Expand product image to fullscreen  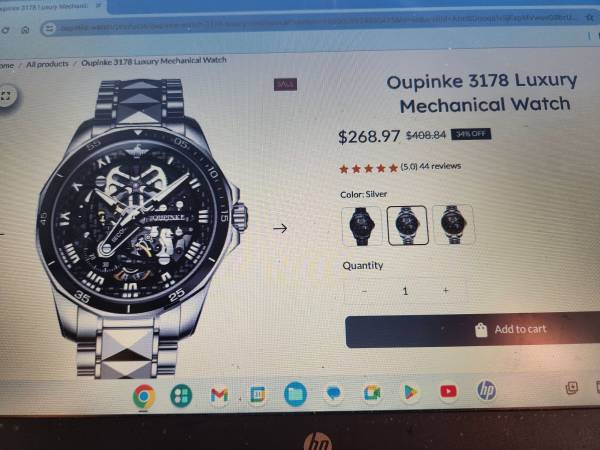point(5,96)
